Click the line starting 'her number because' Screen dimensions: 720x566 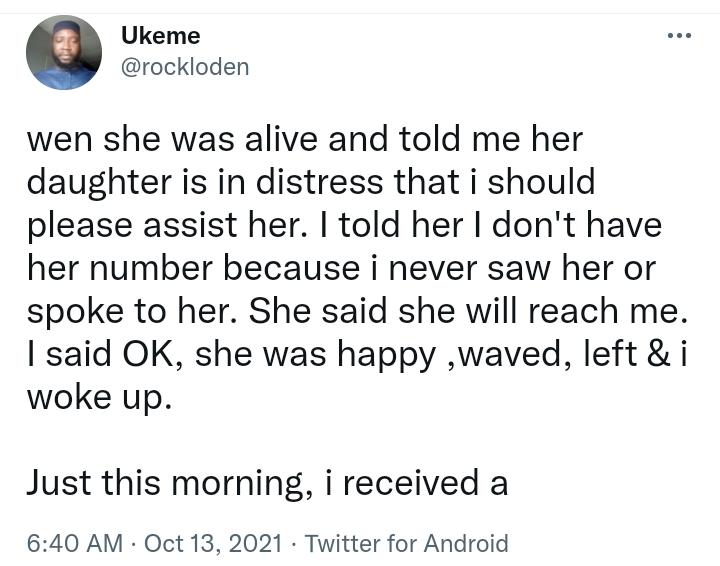pos(341,268)
